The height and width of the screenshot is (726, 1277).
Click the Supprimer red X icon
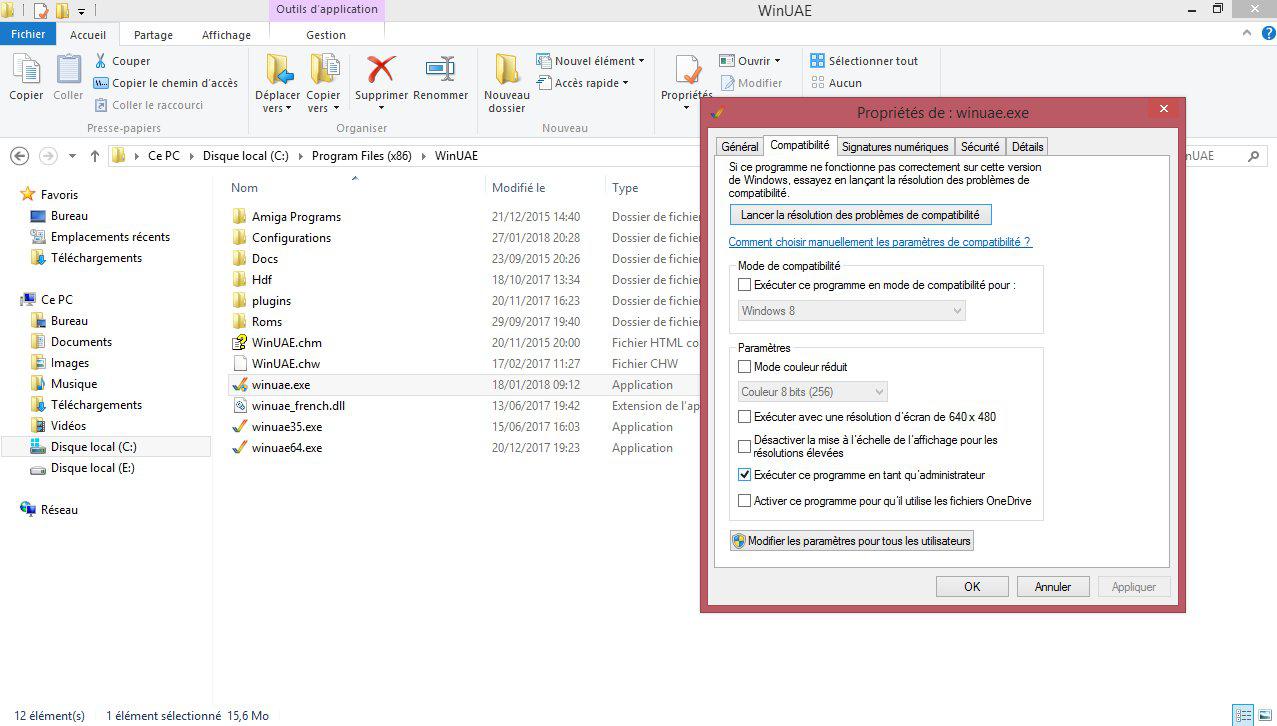pos(381,69)
